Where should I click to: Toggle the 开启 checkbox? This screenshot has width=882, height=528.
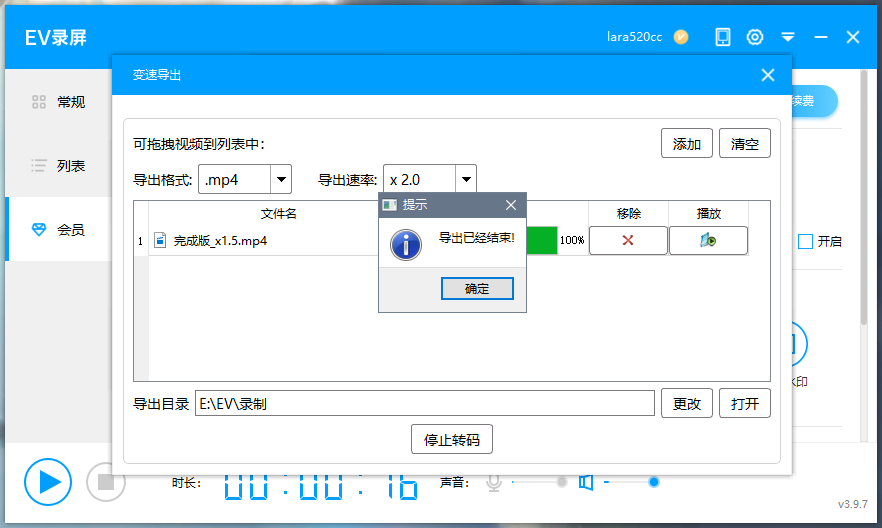806,241
